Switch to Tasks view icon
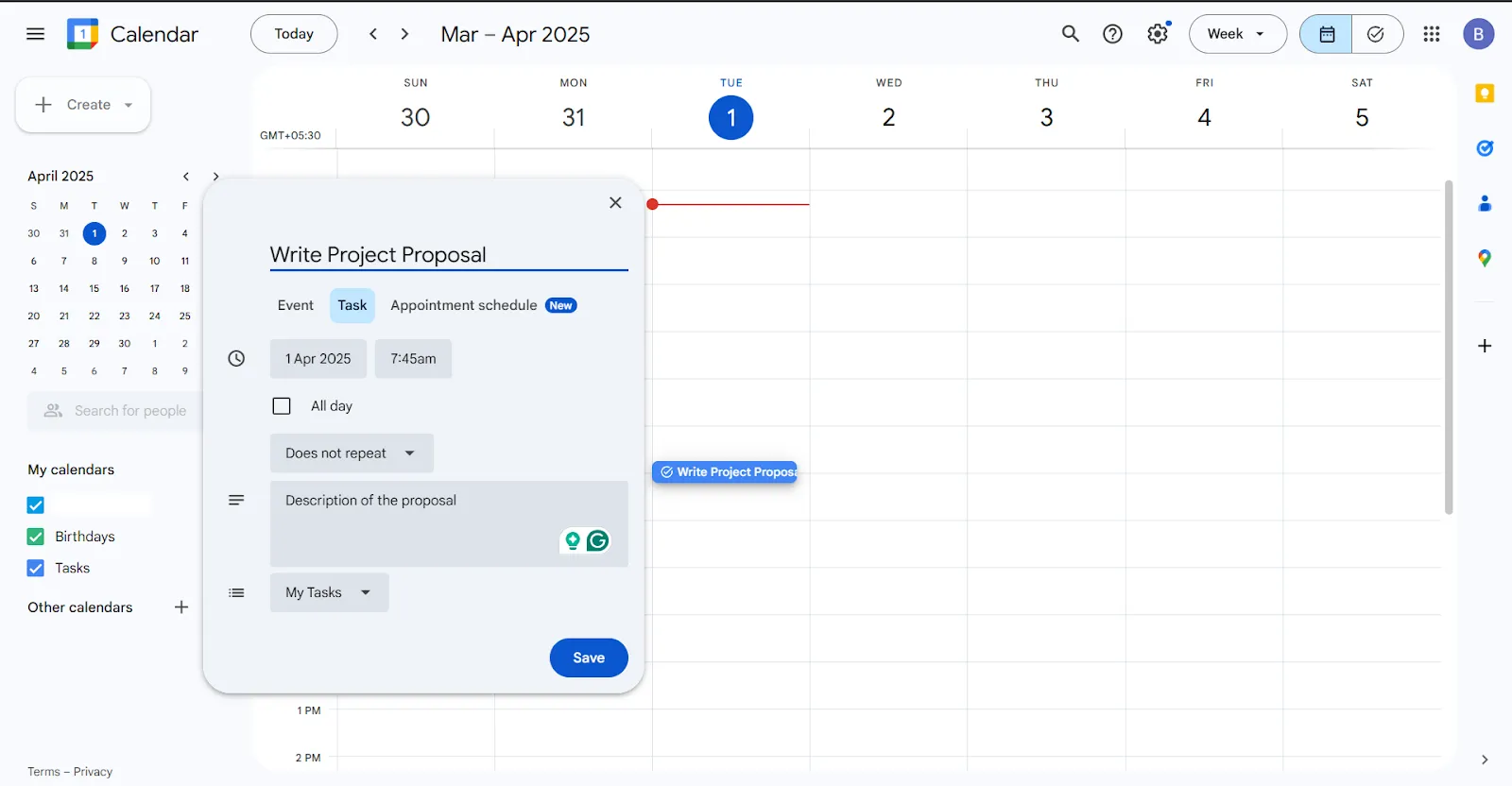The height and width of the screenshot is (786, 1512). pyautogui.click(x=1377, y=34)
